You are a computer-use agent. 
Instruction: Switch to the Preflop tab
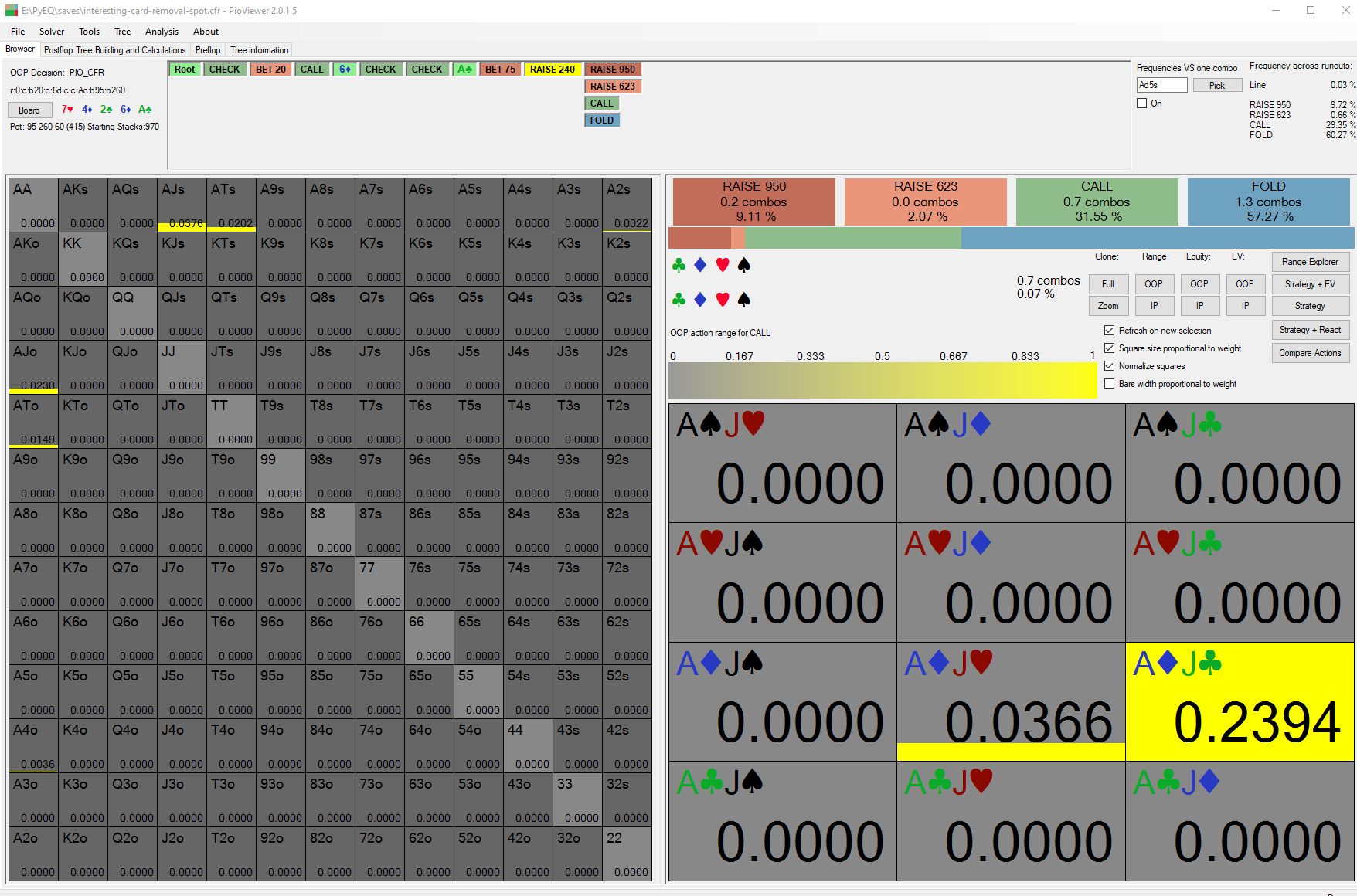click(x=208, y=50)
